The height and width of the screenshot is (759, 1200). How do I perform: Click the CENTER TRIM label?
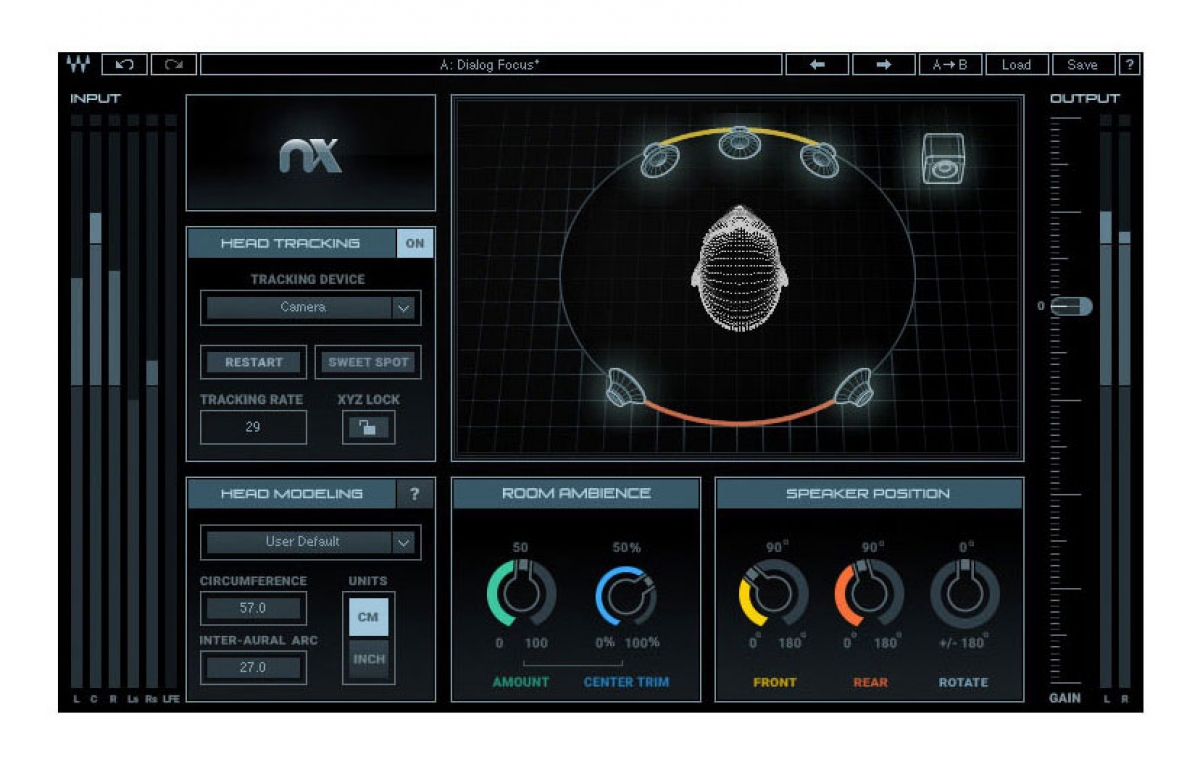click(627, 683)
